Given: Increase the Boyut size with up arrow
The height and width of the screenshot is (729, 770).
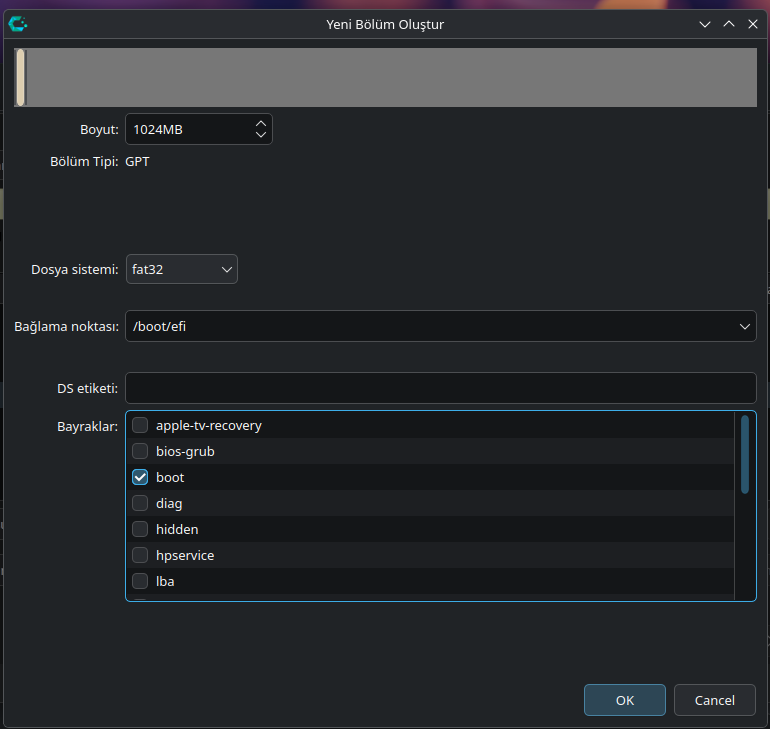Looking at the screenshot, I should pos(261,123).
